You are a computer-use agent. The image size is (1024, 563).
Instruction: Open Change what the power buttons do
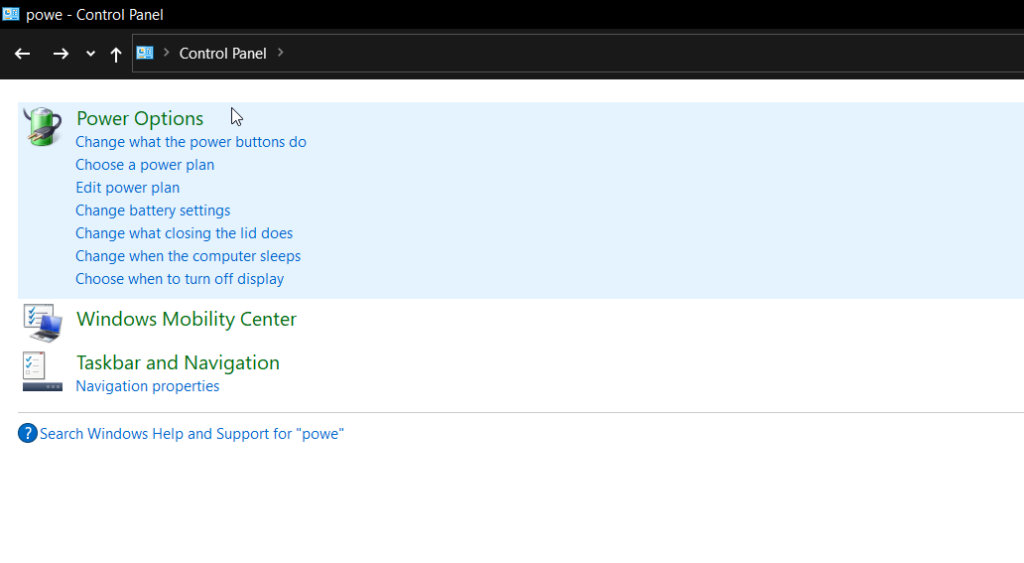[x=191, y=142]
